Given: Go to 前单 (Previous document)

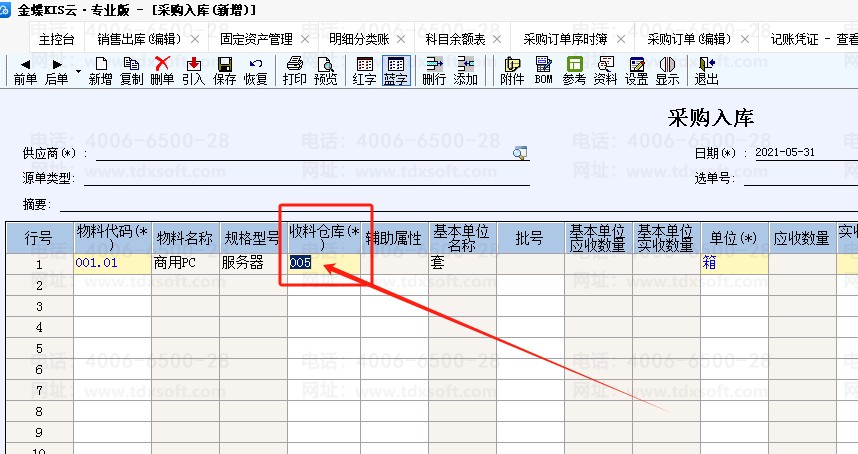Looking at the screenshot, I should [x=25, y=70].
